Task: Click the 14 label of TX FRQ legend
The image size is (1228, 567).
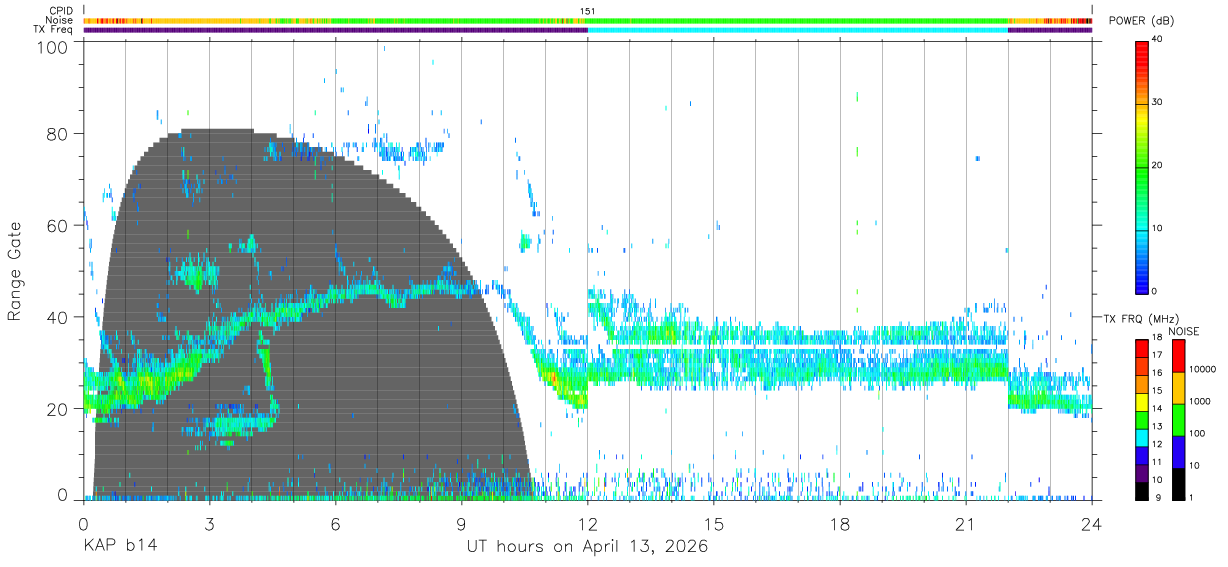Action: tap(1158, 409)
